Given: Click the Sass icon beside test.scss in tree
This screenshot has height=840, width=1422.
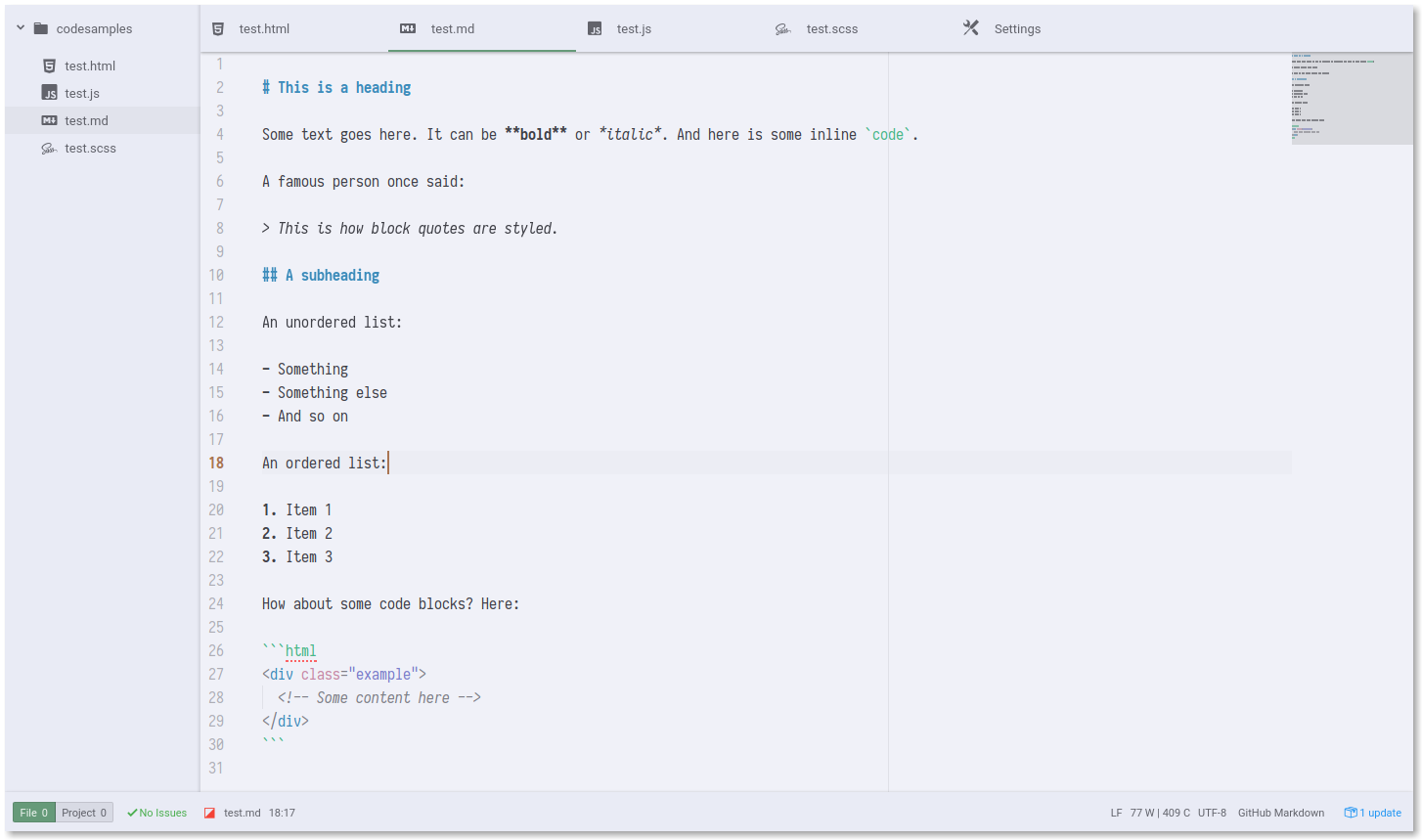Looking at the screenshot, I should click(x=49, y=149).
